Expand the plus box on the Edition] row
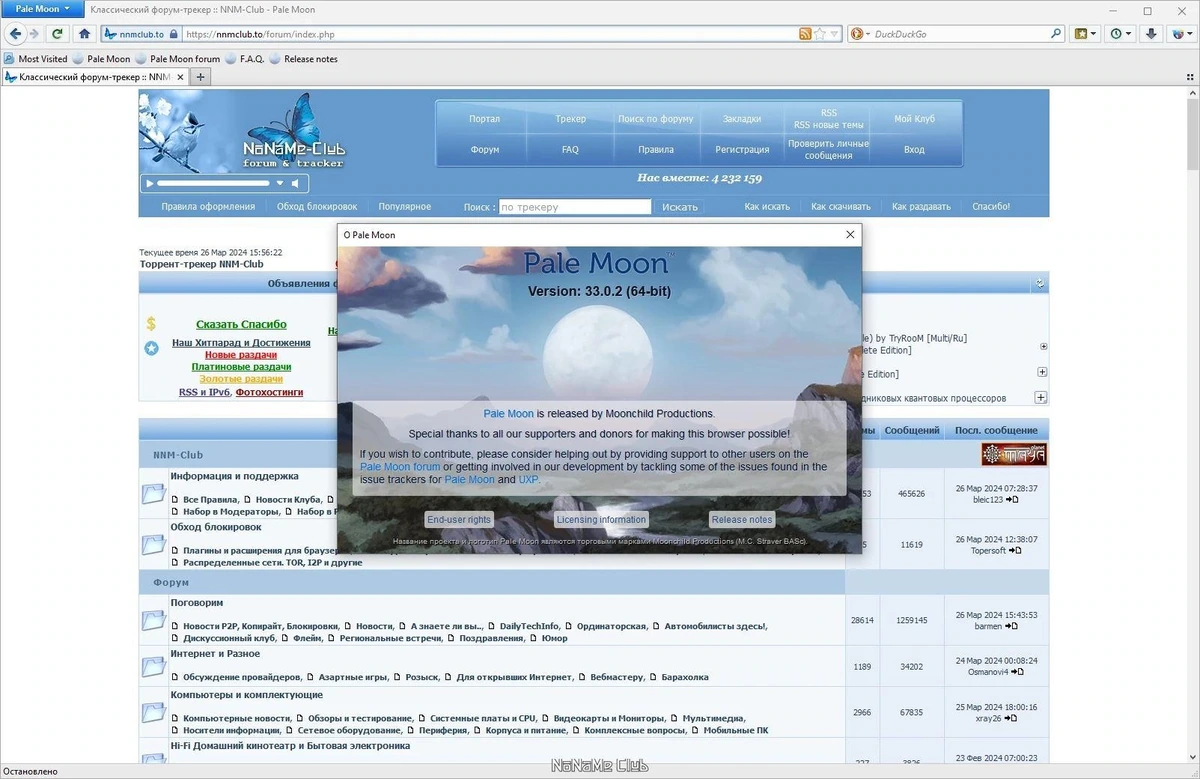The height and width of the screenshot is (779, 1200). (x=1042, y=372)
